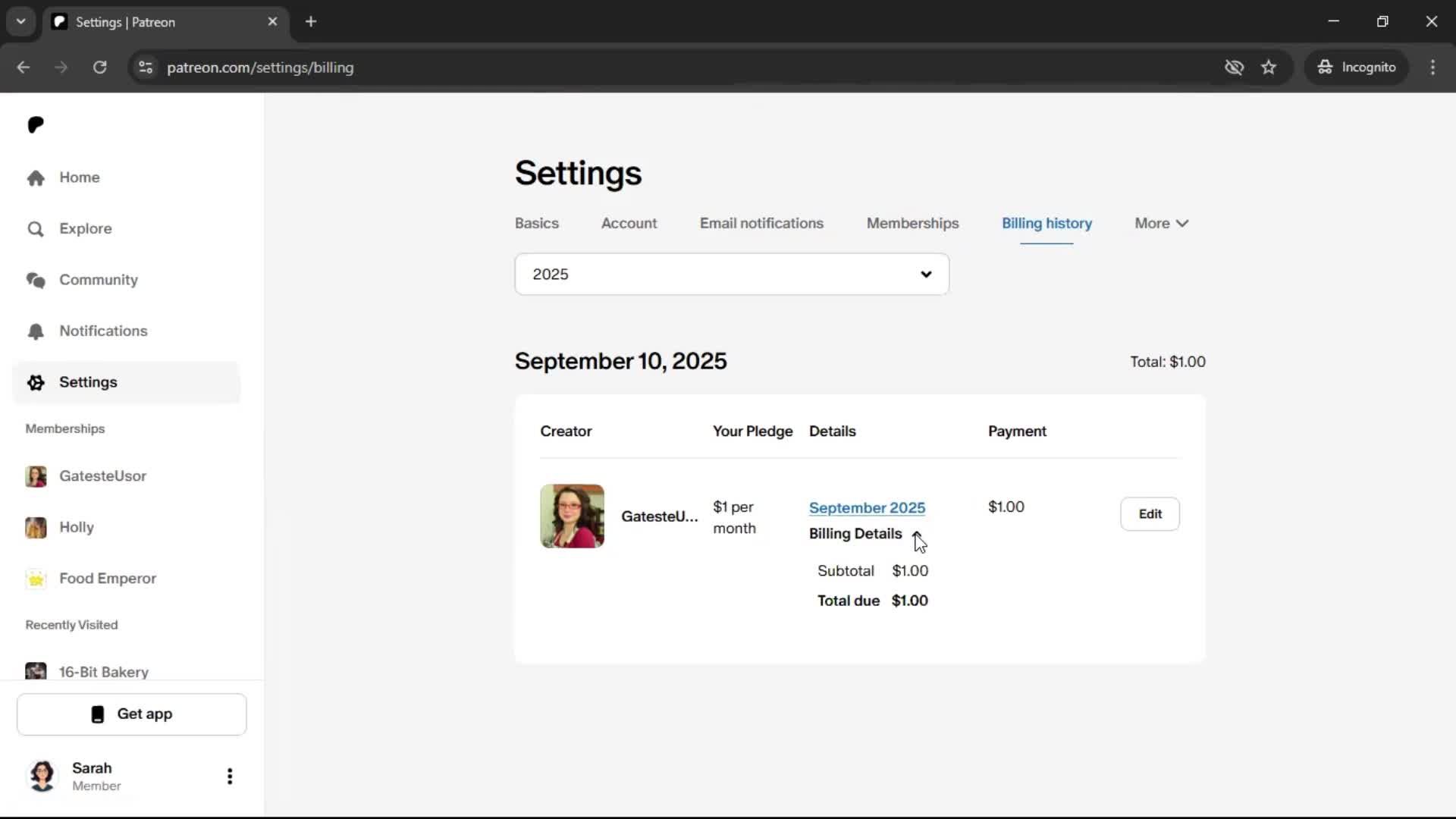The height and width of the screenshot is (819, 1456).
Task: Reload the page
Action: pos(99,67)
